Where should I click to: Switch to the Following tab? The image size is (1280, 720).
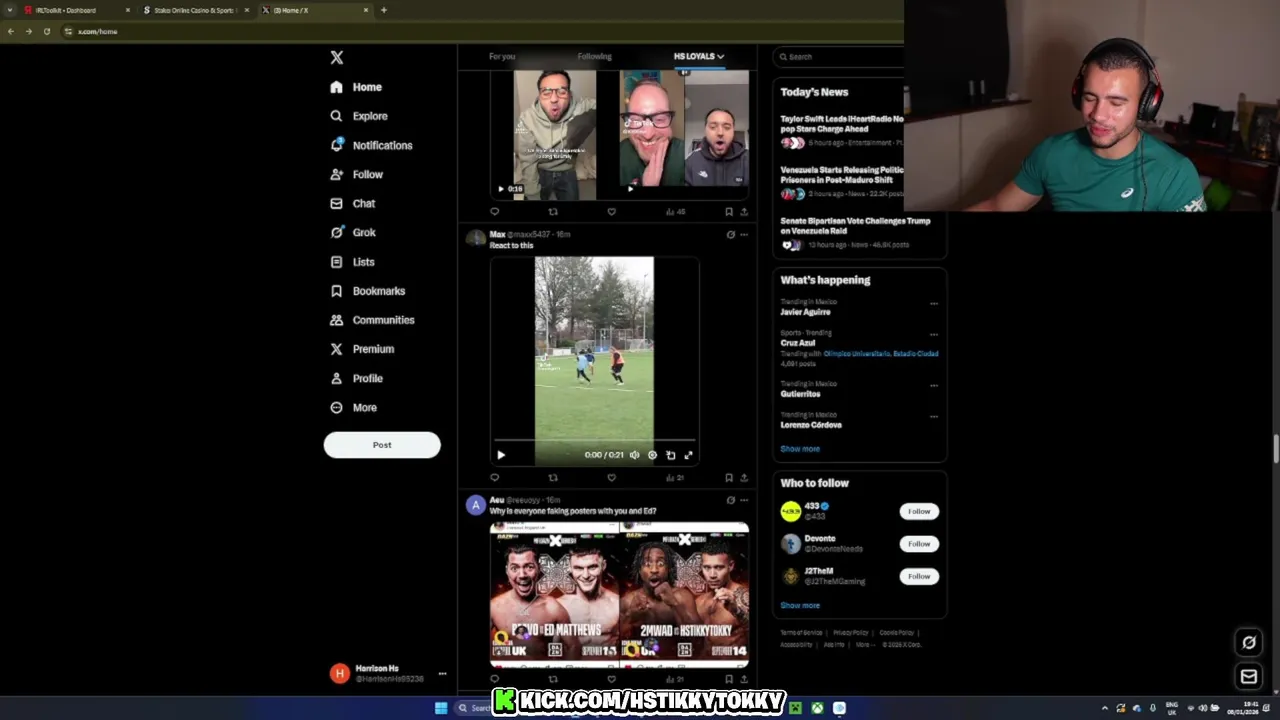click(594, 56)
